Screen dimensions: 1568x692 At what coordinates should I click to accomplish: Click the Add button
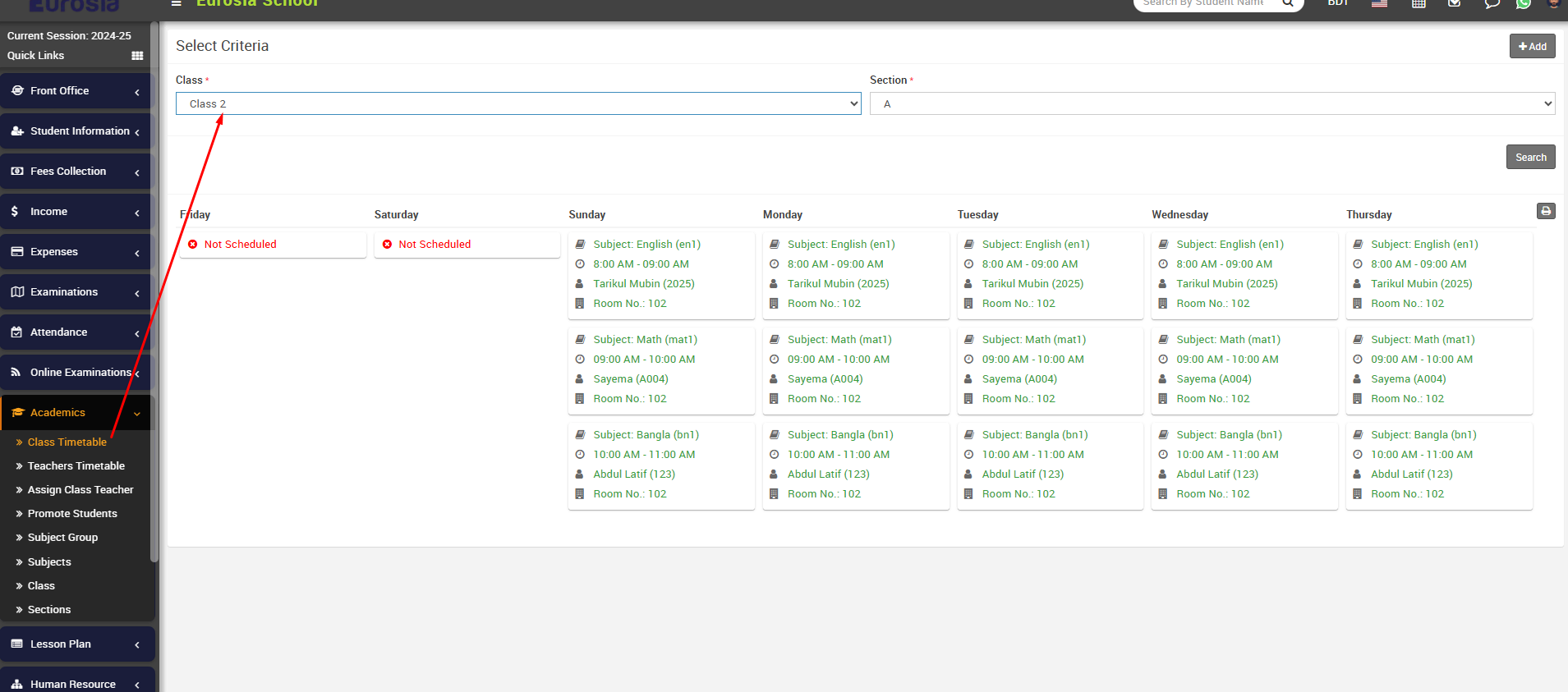[1532, 47]
